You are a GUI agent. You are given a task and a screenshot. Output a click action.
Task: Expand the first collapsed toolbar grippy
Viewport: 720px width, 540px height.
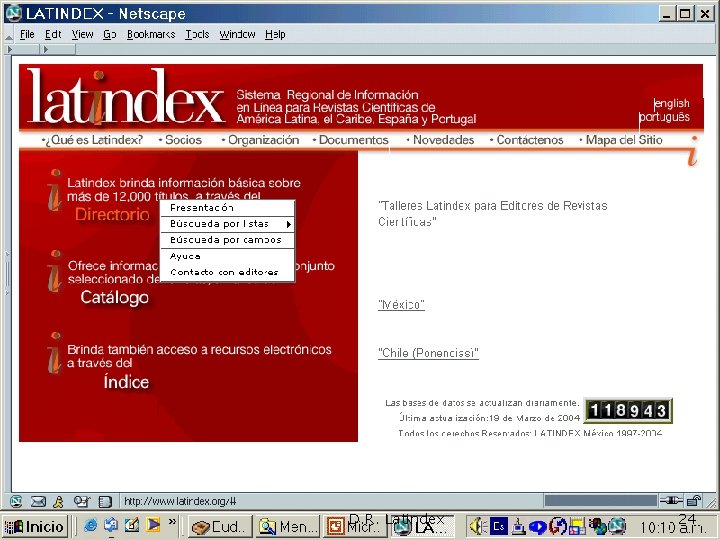(10, 49)
